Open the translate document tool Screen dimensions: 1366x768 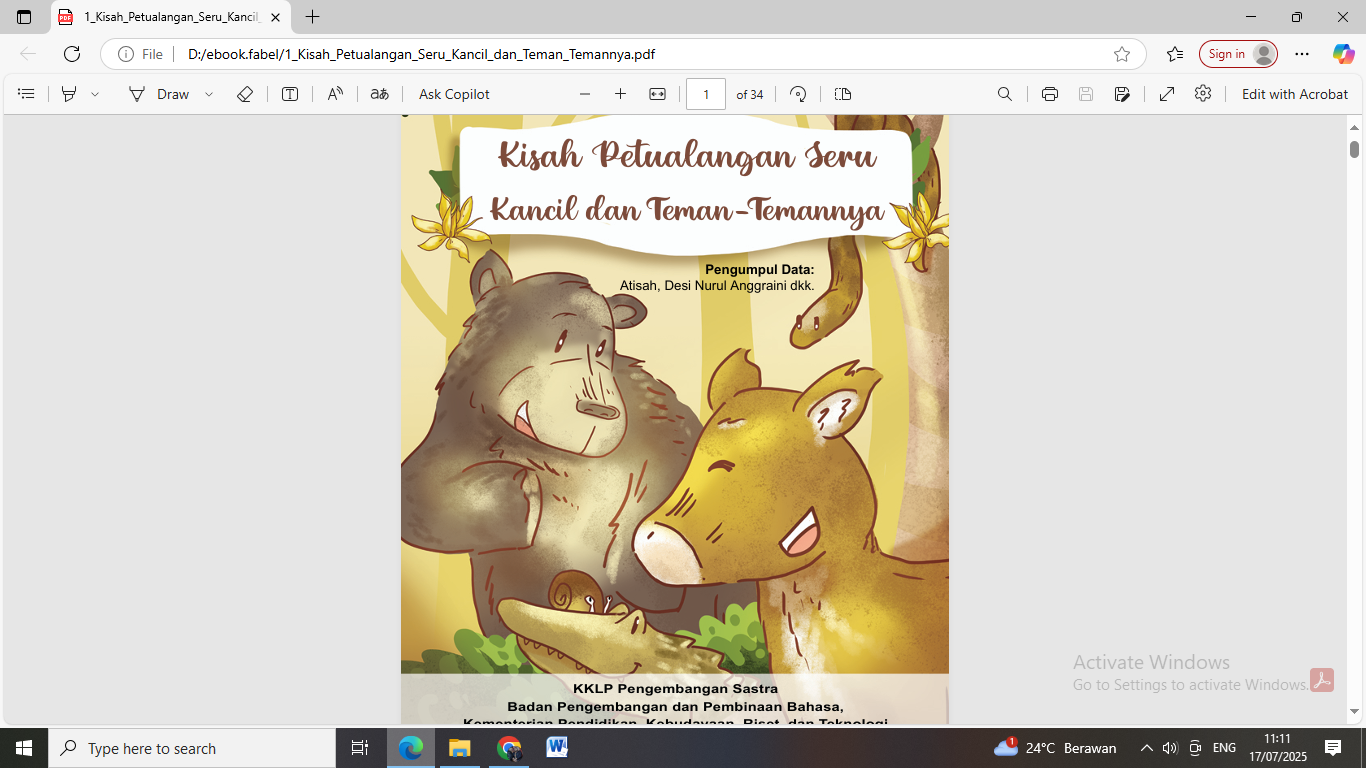(x=379, y=94)
